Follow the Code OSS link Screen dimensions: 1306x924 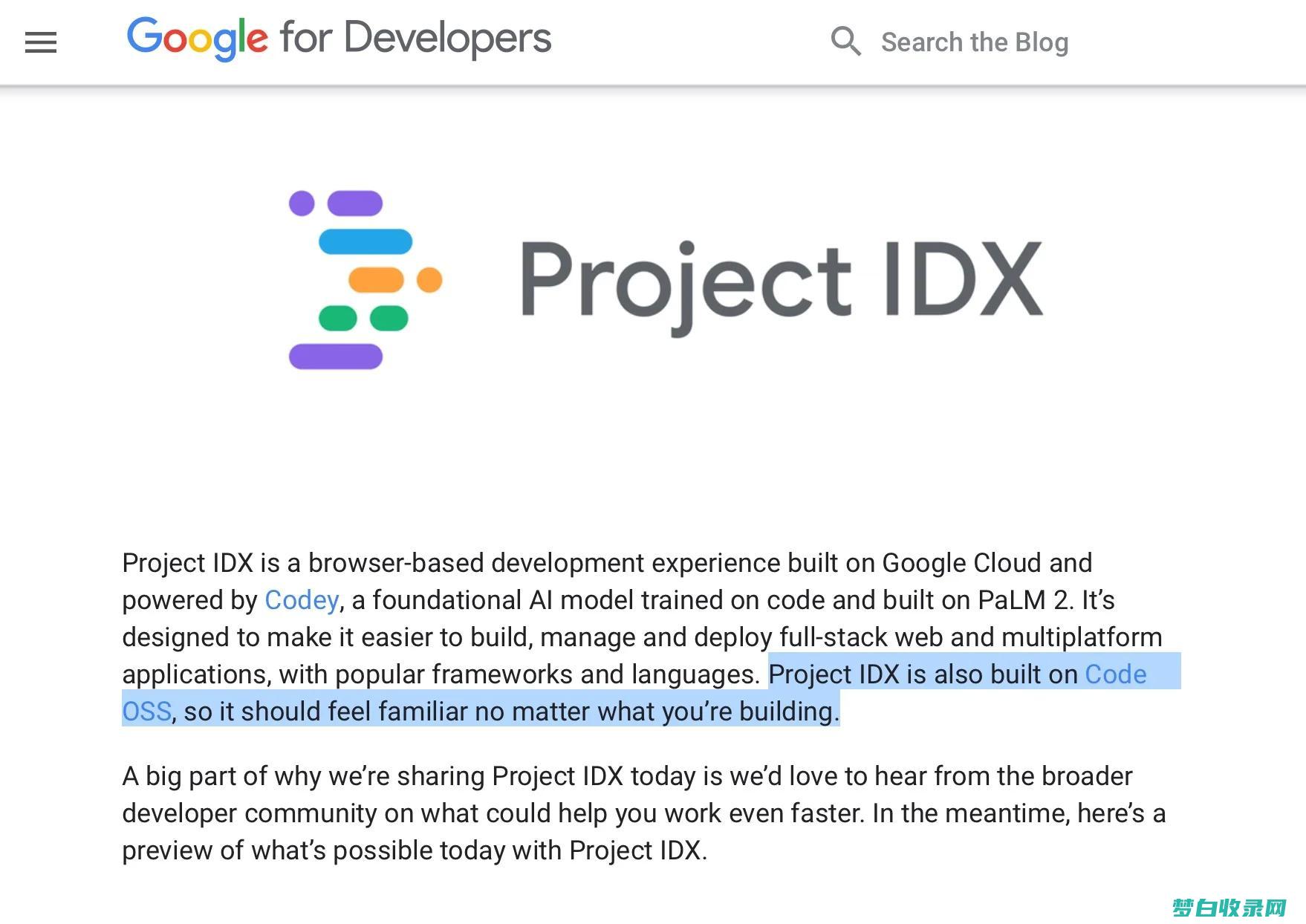point(1116,674)
